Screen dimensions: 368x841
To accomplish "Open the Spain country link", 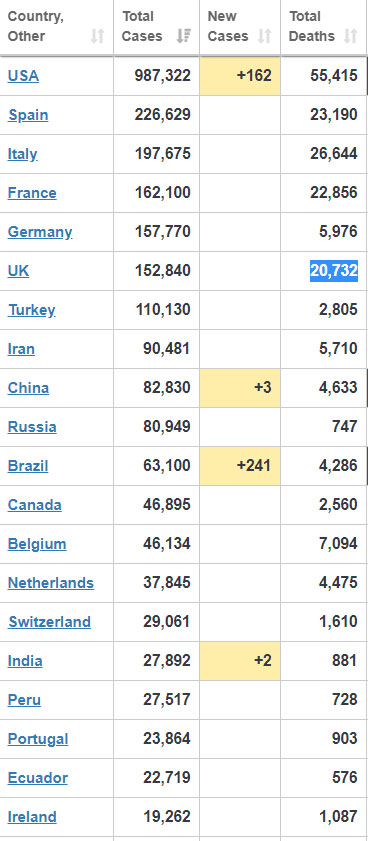I will coord(28,115).
